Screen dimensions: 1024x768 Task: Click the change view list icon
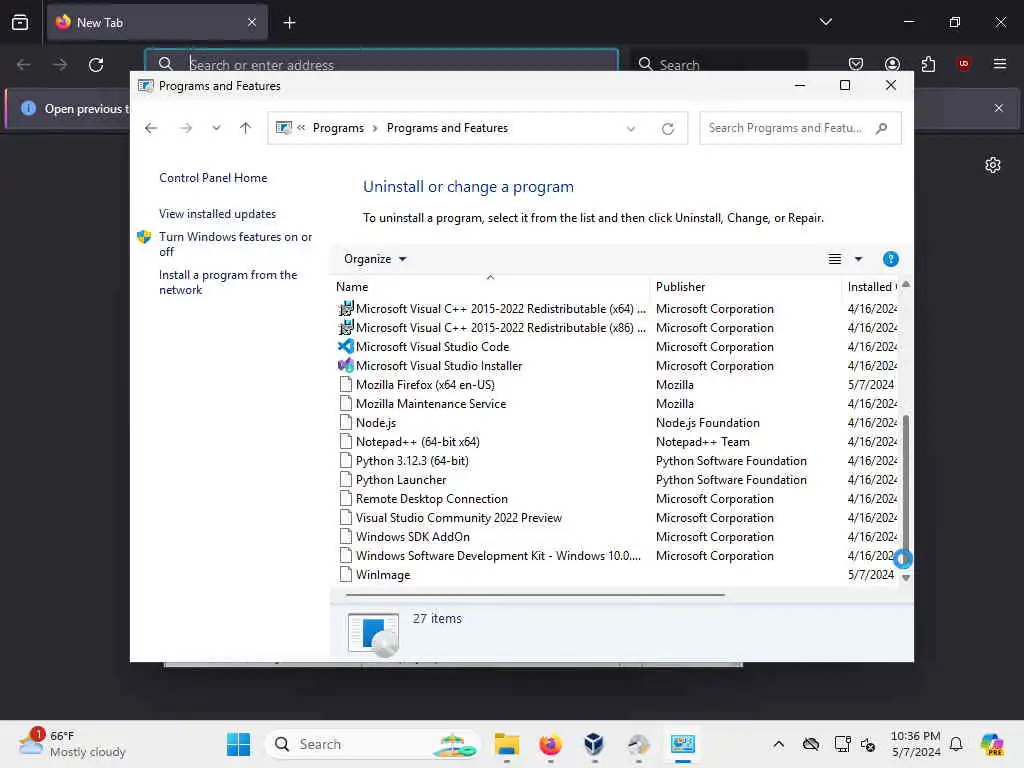click(x=835, y=259)
